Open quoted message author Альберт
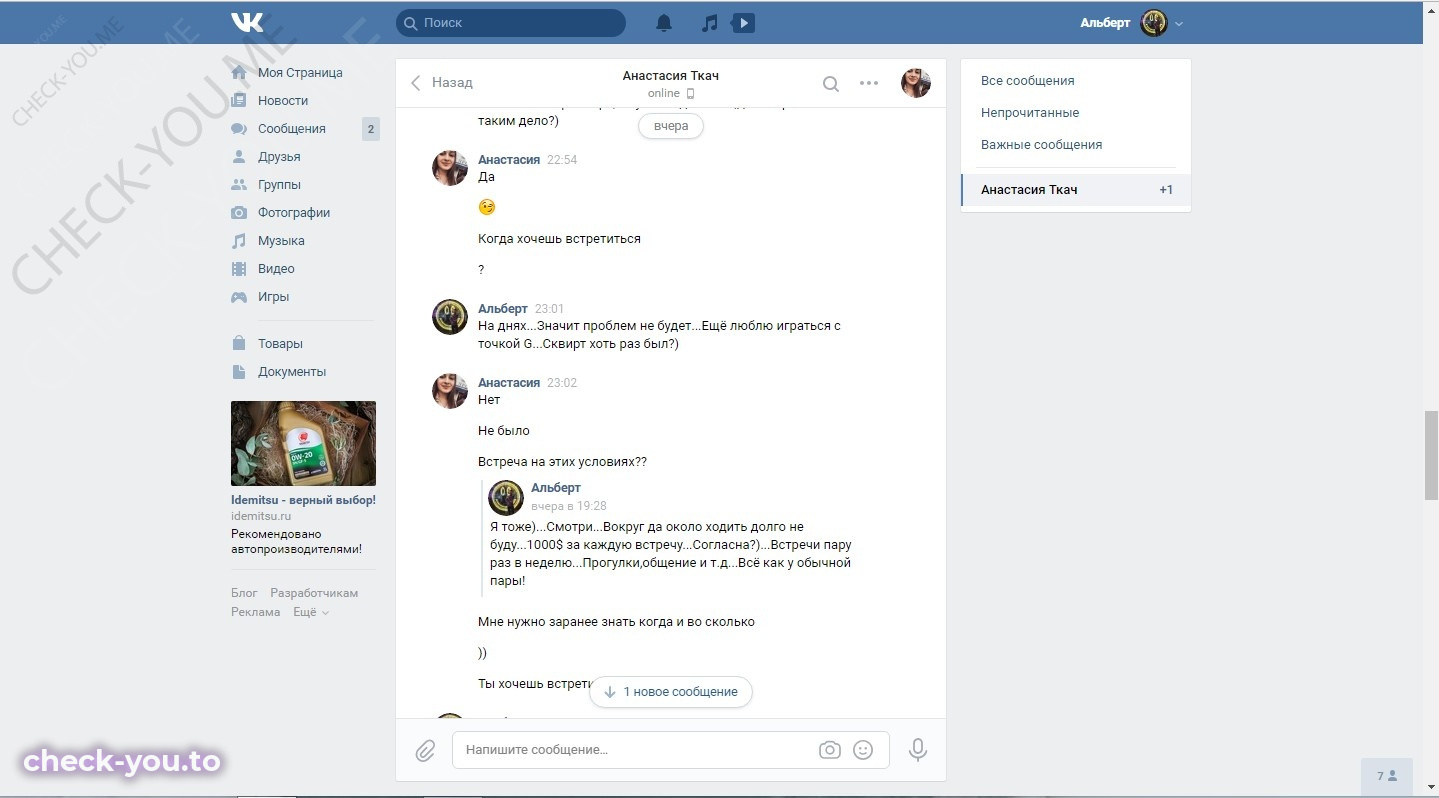The width and height of the screenshot is (1439, 798). point(556,488)
